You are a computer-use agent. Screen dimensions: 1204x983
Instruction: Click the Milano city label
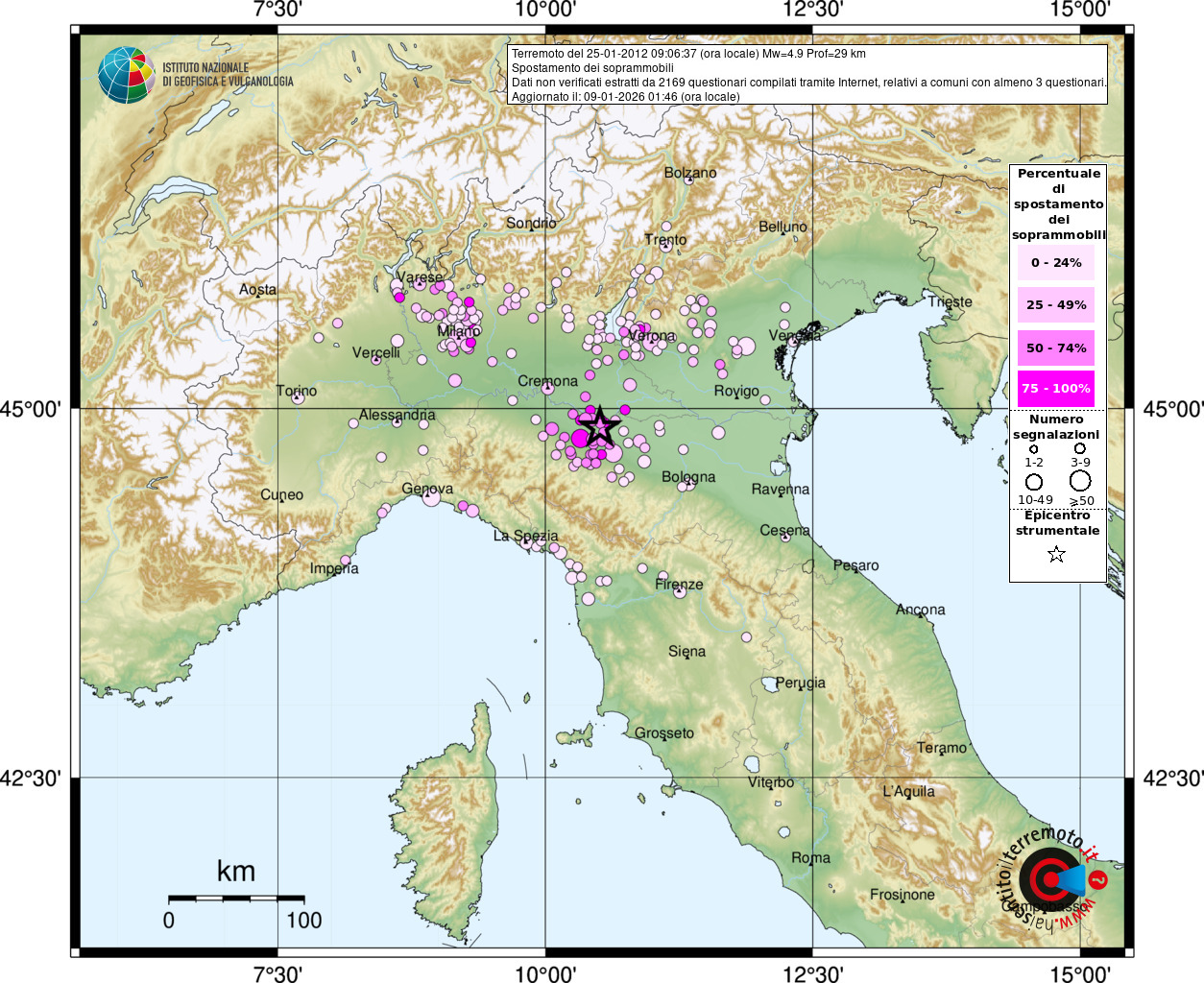tap(459, 331)
